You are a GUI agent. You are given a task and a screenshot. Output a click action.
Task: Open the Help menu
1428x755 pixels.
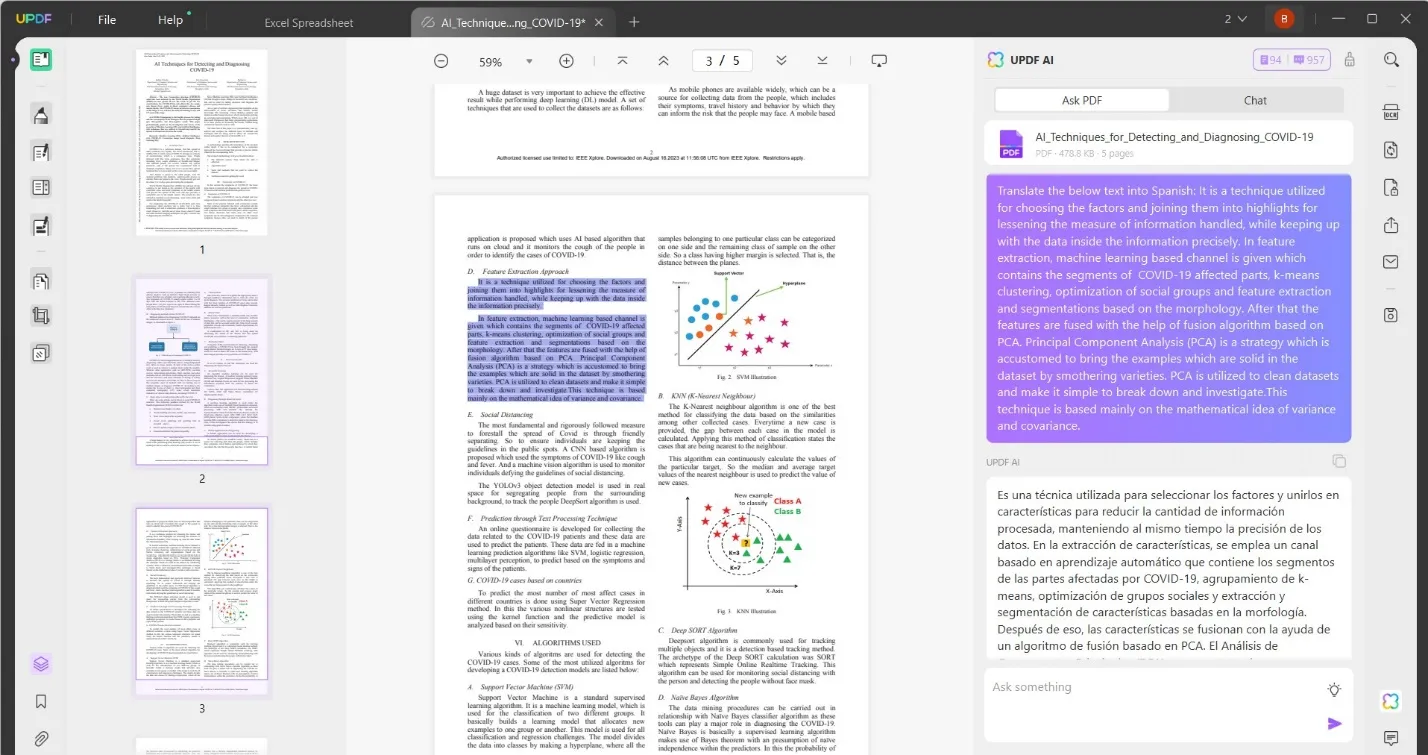(x=171, y=20)
